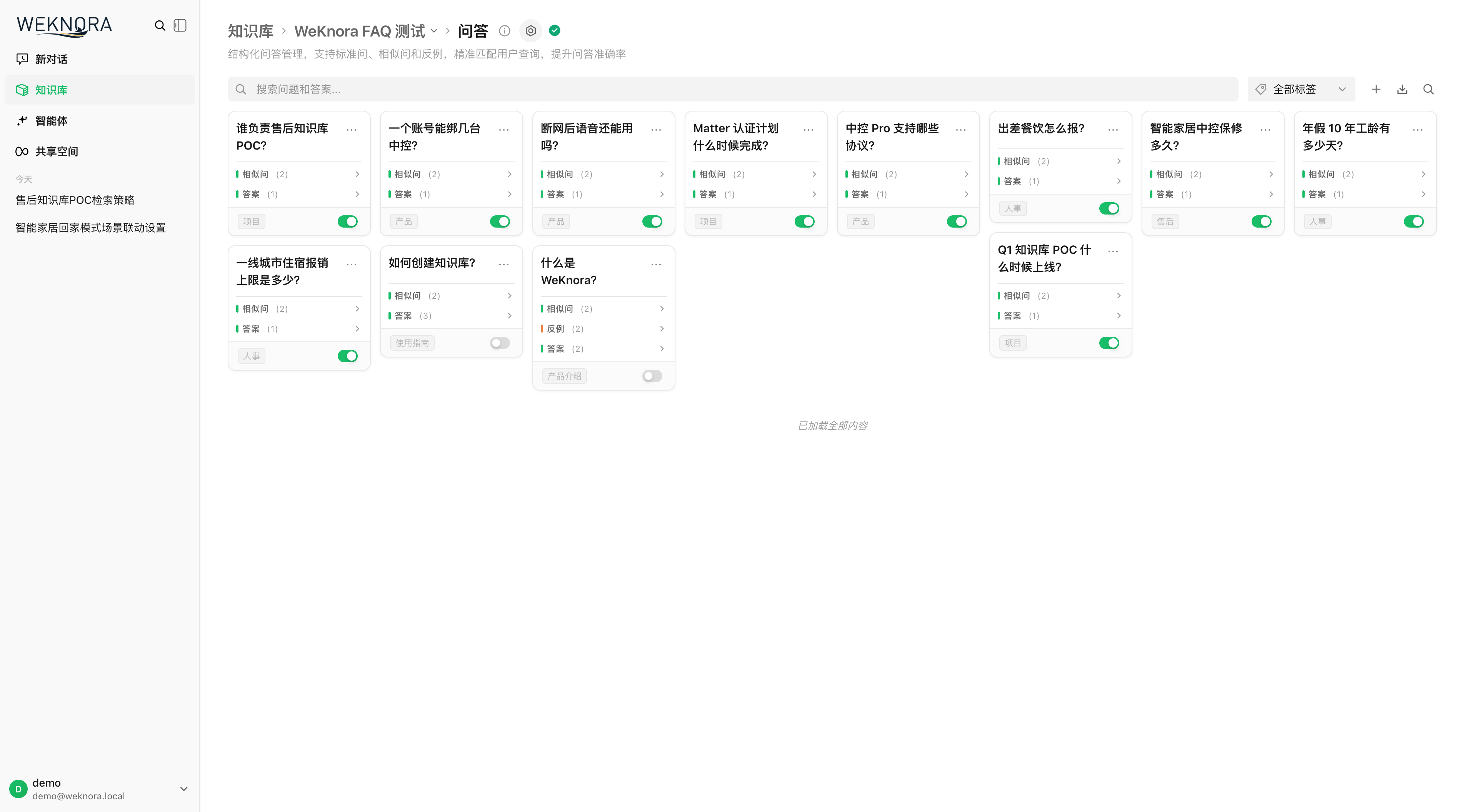
Task: Open knowledge base settings hexagon icon
Action: (531, 31)
